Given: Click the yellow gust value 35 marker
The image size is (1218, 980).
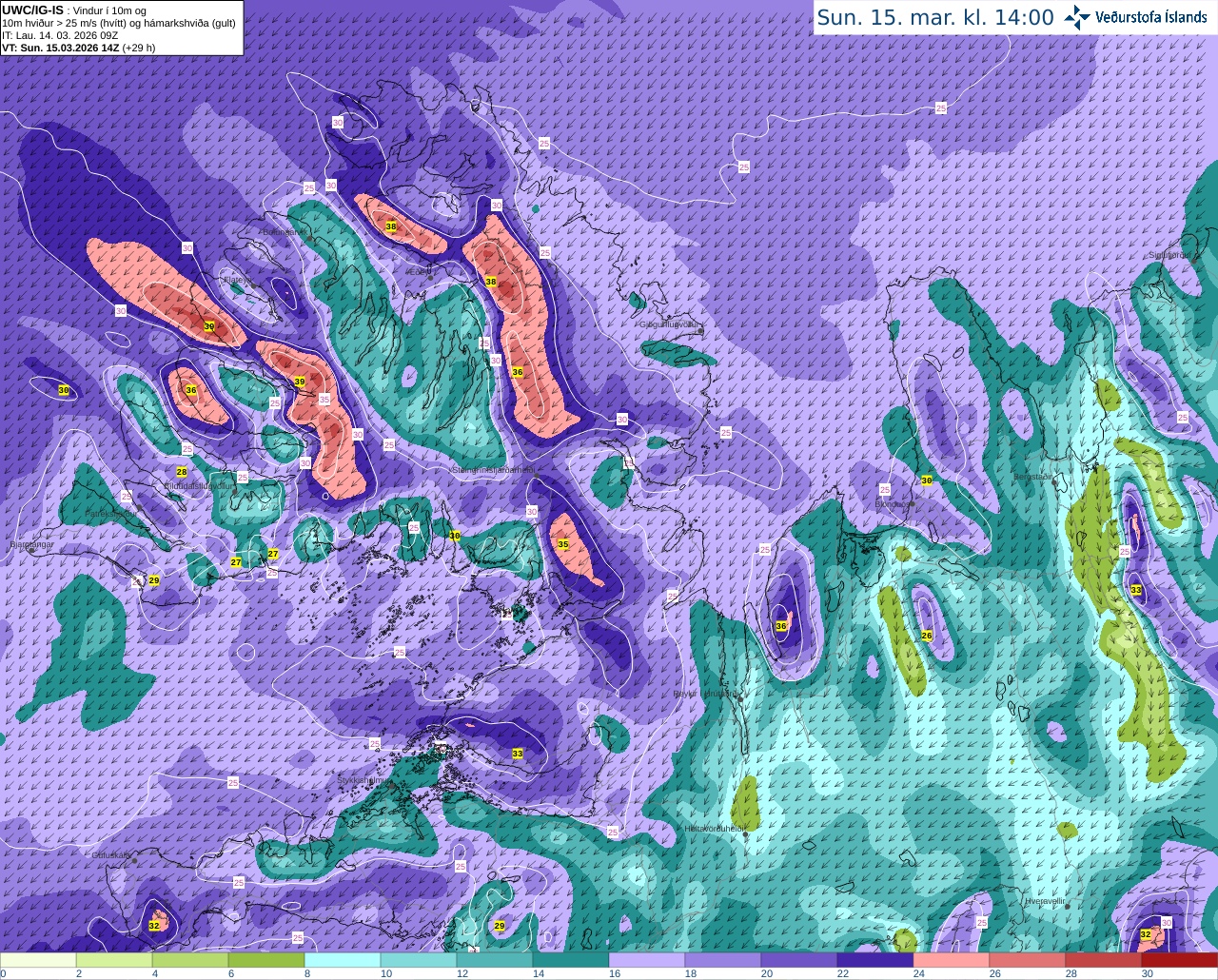Looking at the screenshot, I should click(x=563, y=545).
